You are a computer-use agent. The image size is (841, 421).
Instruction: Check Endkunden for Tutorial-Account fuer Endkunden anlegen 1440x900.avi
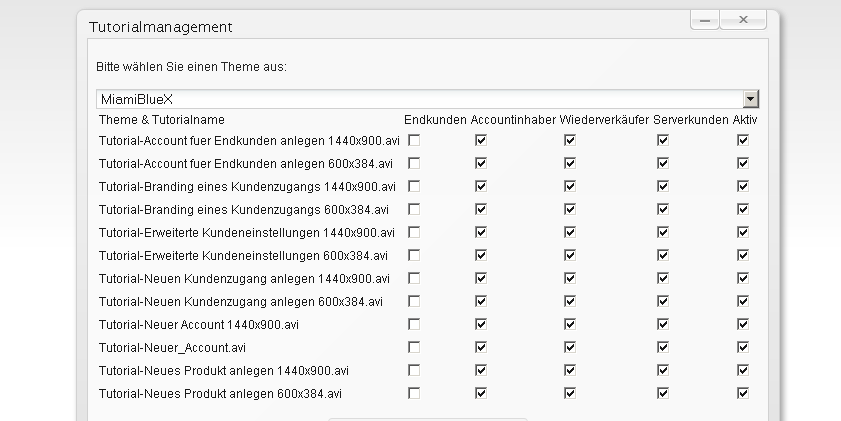pos(414,140)
